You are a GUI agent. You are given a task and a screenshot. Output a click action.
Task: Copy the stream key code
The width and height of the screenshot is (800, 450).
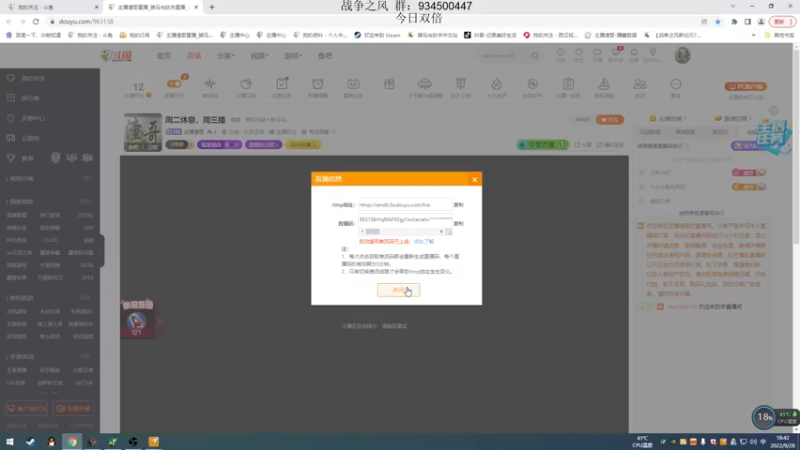point(458,223)
